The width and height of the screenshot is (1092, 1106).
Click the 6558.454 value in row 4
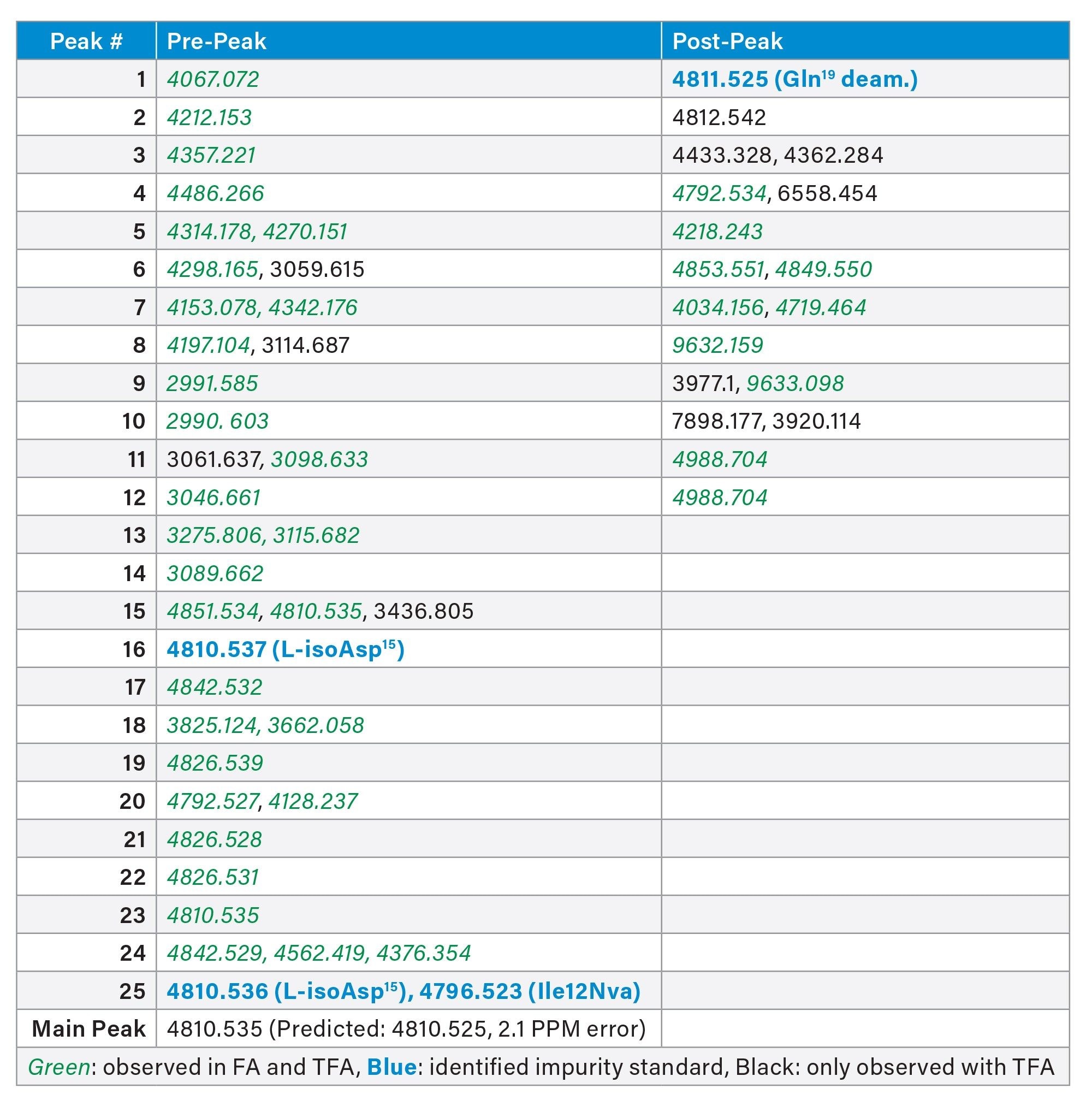pos(827,193)
